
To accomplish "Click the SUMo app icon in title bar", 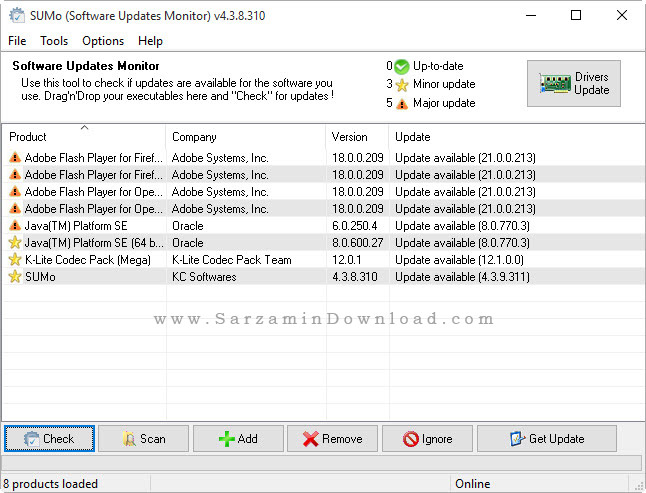I will 17,16.
